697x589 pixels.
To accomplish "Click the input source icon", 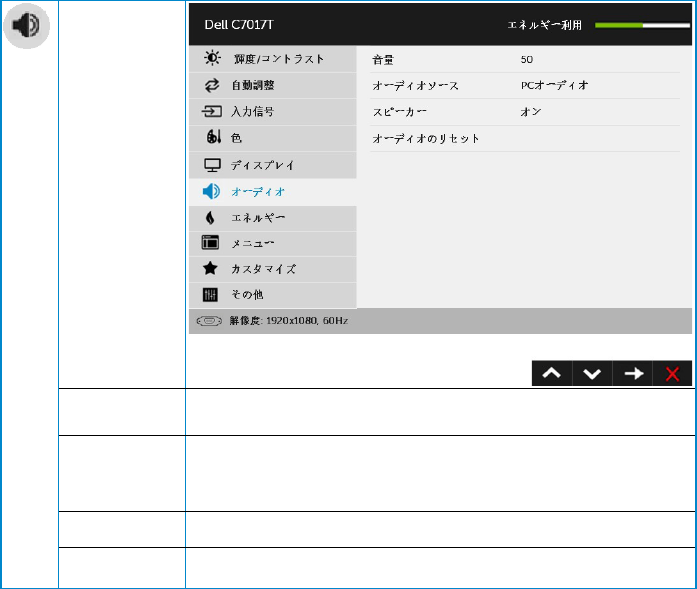I will 212,111.
